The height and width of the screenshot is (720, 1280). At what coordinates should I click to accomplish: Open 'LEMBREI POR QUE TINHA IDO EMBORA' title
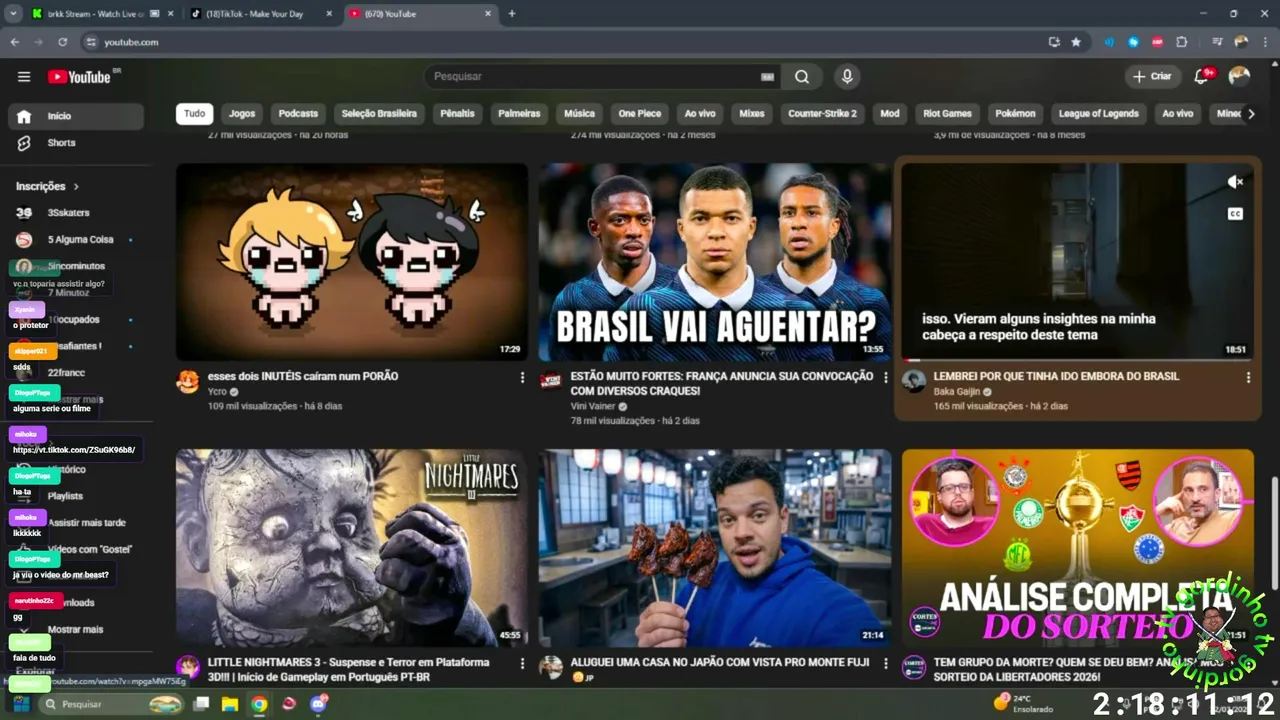click(1056, 376)
